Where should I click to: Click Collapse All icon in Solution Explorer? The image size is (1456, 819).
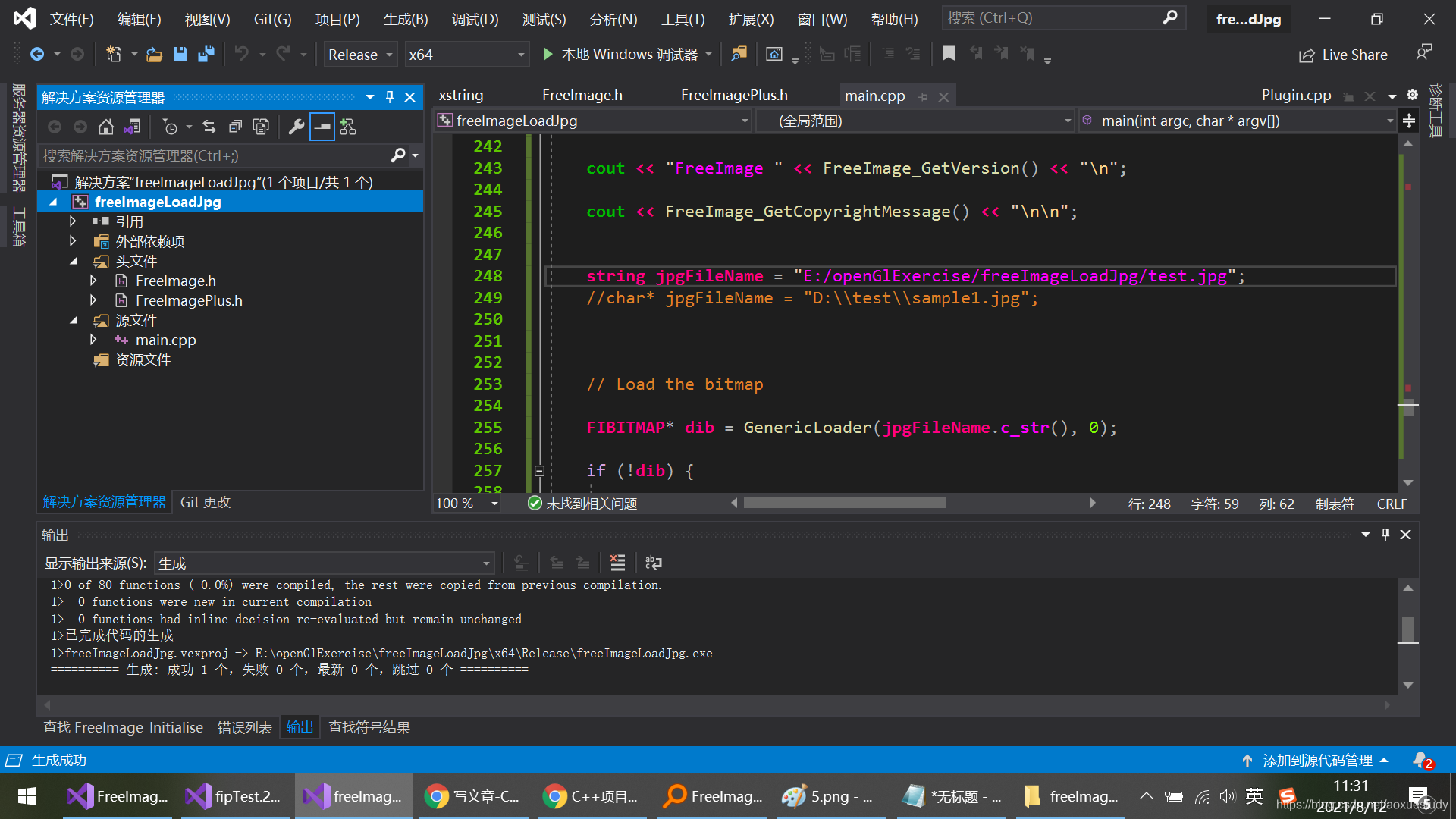click(235, 127)
